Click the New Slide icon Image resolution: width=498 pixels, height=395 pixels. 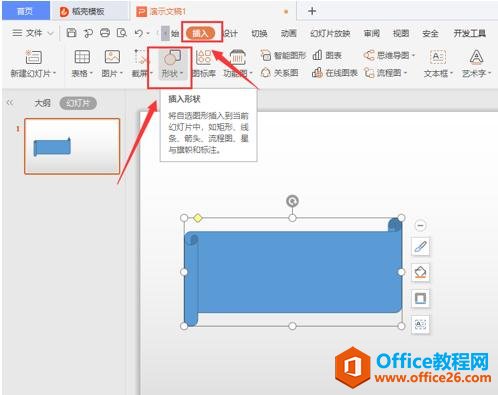tap(34, 57)
